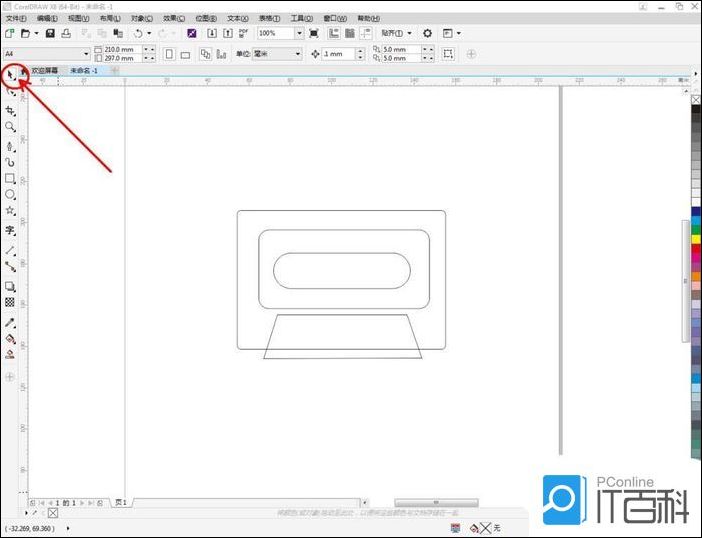
Task: Select the Pick tool in toolbox
Action: 10,73
